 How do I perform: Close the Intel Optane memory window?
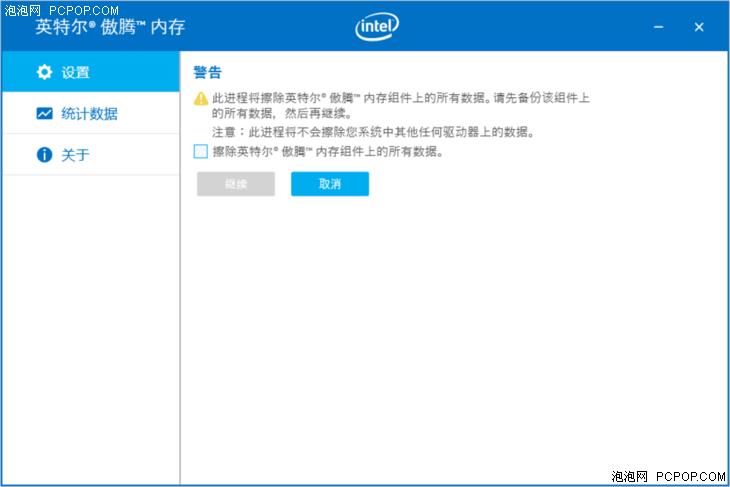pyautogui.click(x=699, y=27)
